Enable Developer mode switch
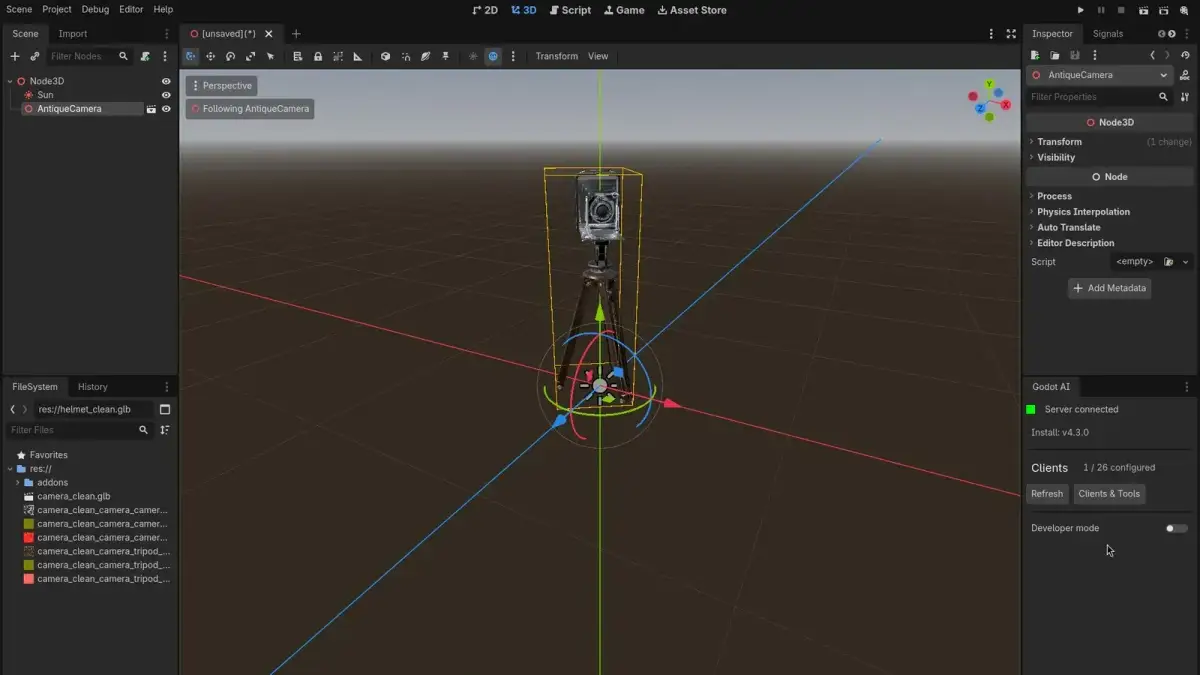The image size is (1200, 675). pos(1177,528)
